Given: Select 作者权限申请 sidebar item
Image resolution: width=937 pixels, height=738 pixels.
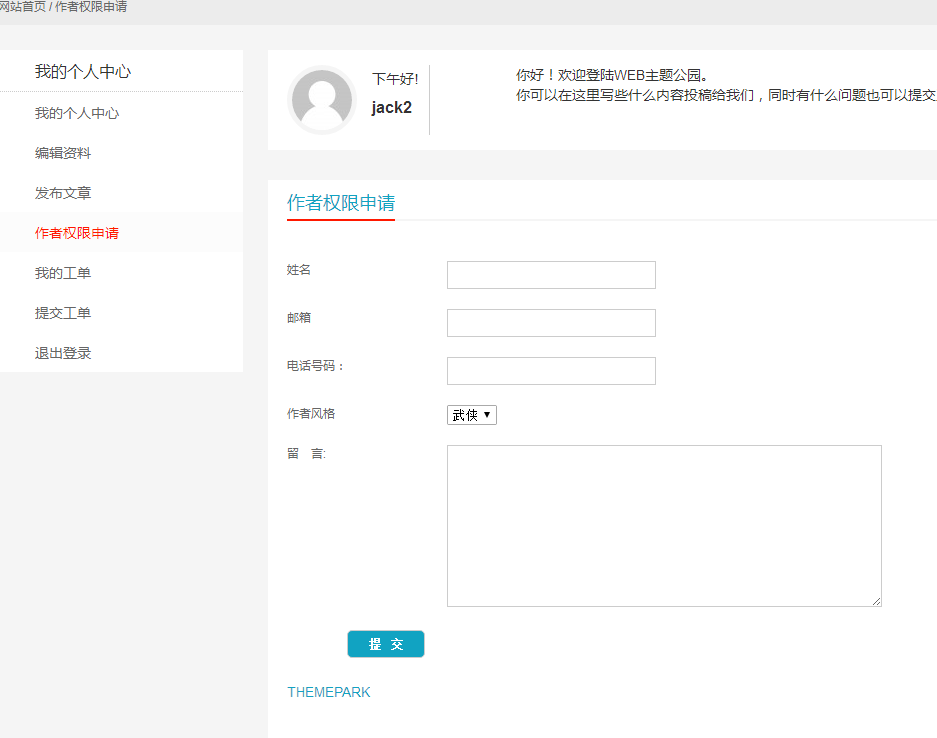Looking at the screenshot, I should [x=75, y=232].
